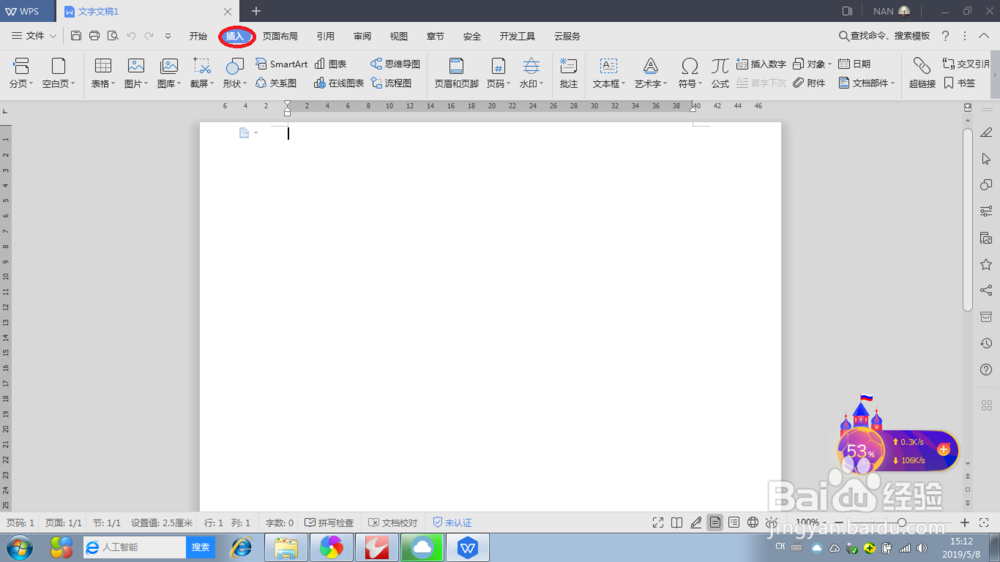Insert a 超链接 hyperlink
Screen dimensions: 1000x562
click(922, 72)
